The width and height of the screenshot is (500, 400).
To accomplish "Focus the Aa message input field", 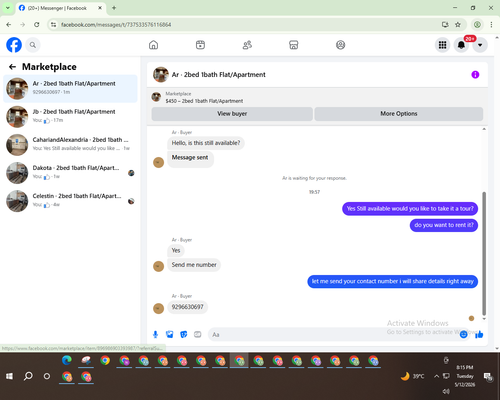I will click(333, 334).
